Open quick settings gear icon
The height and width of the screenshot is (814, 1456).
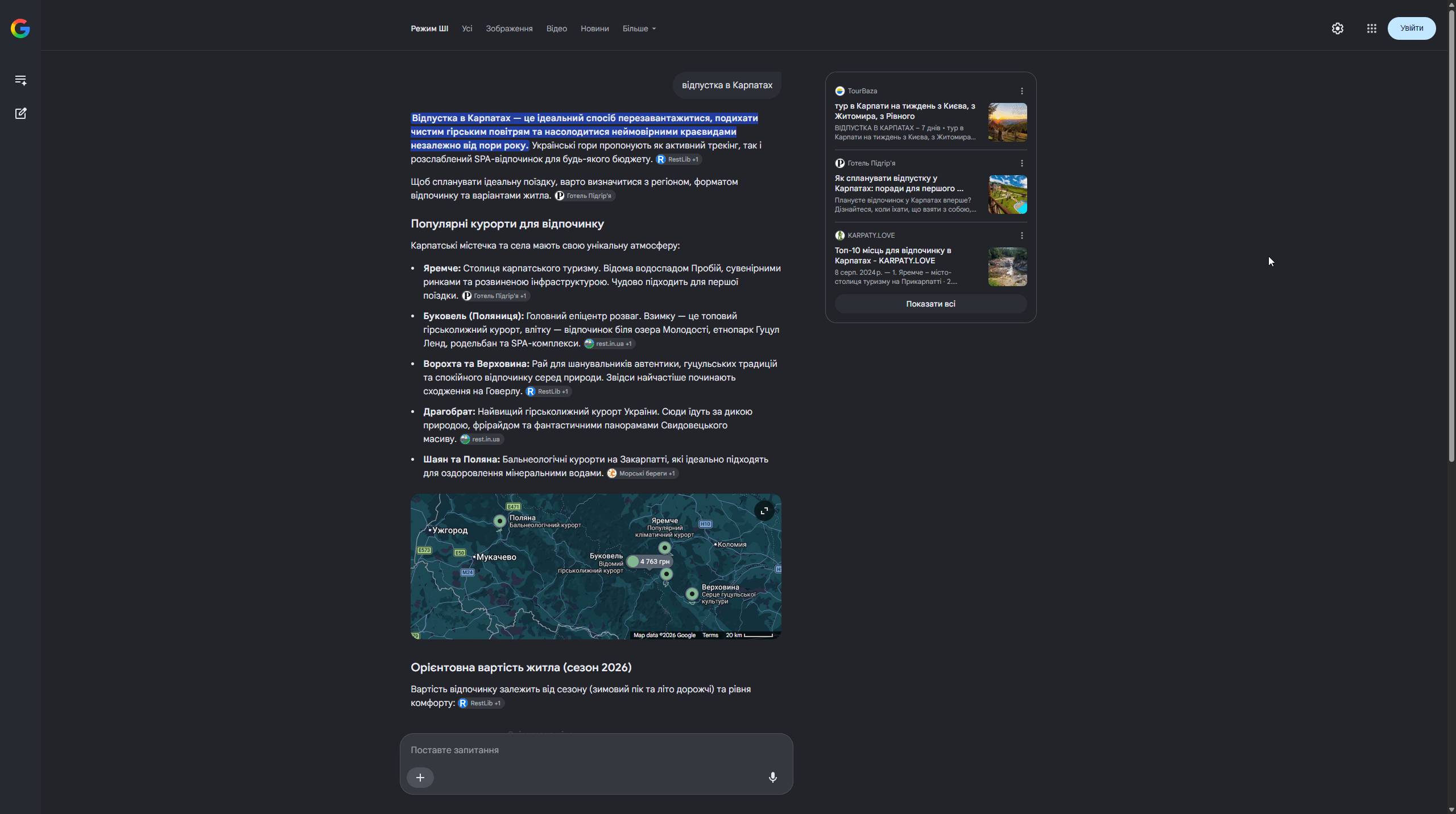[1337, 28]
